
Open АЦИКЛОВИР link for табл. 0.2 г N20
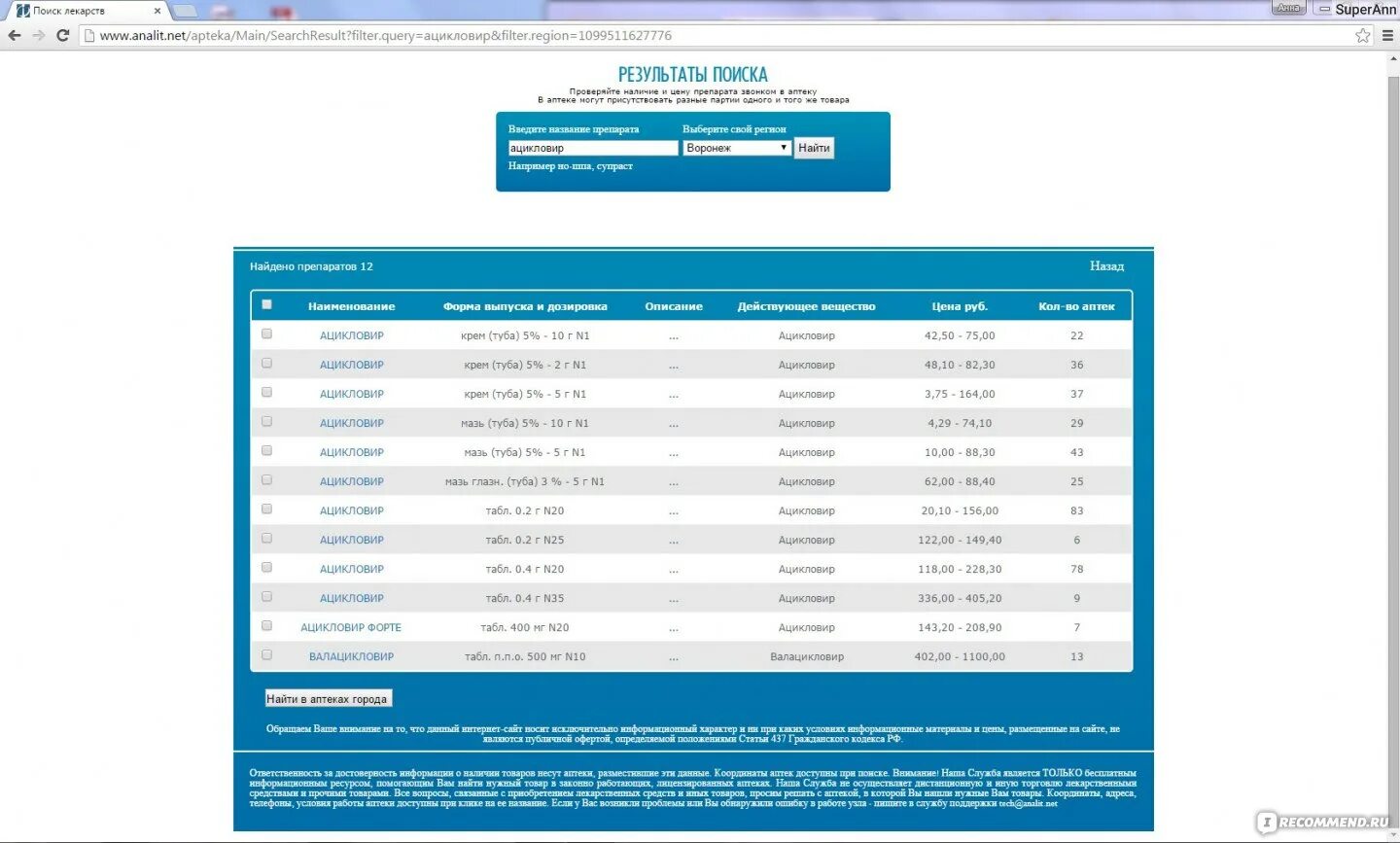tap(351, 510)
